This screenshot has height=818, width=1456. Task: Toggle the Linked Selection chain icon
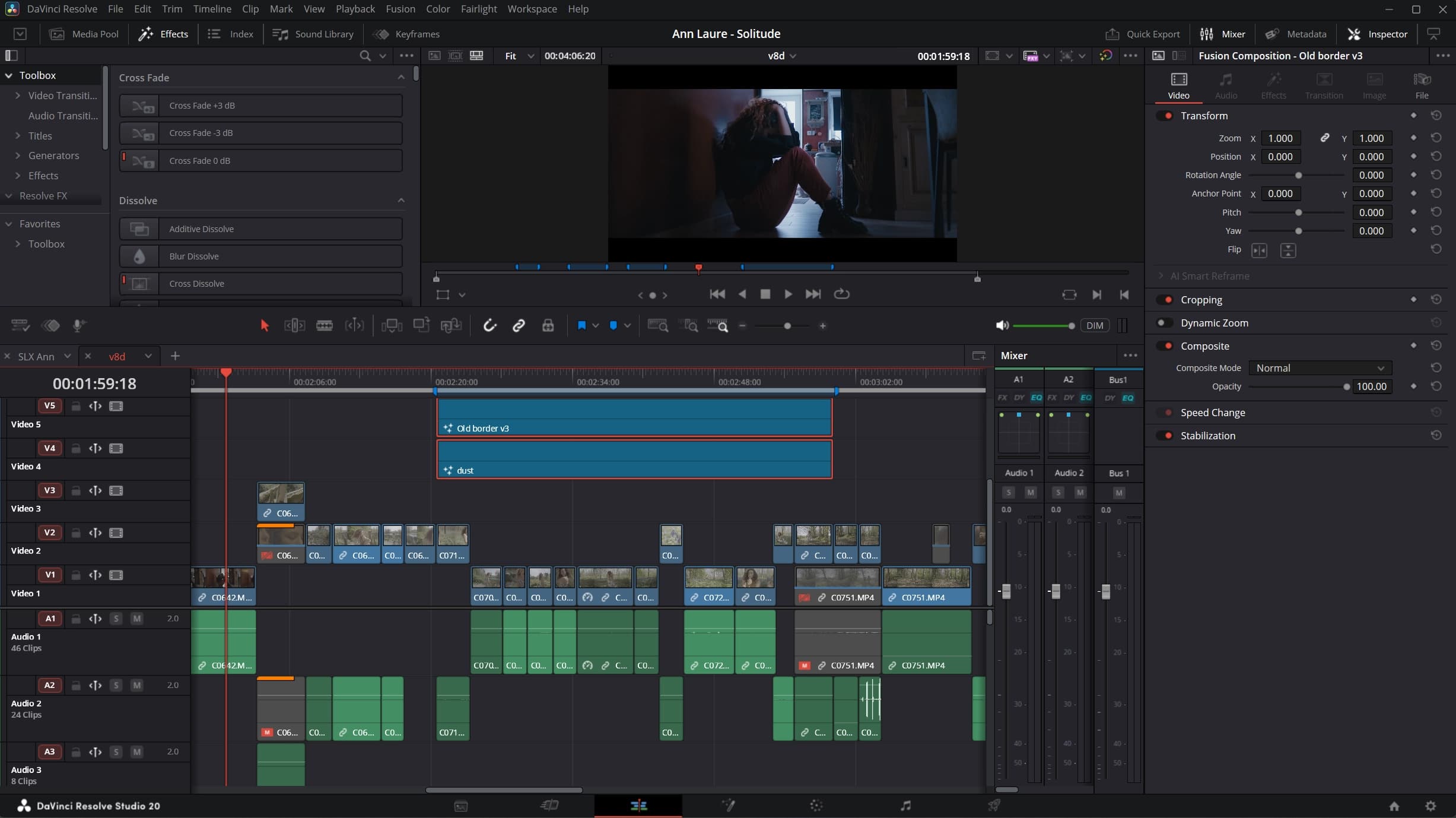pos(519,325)
